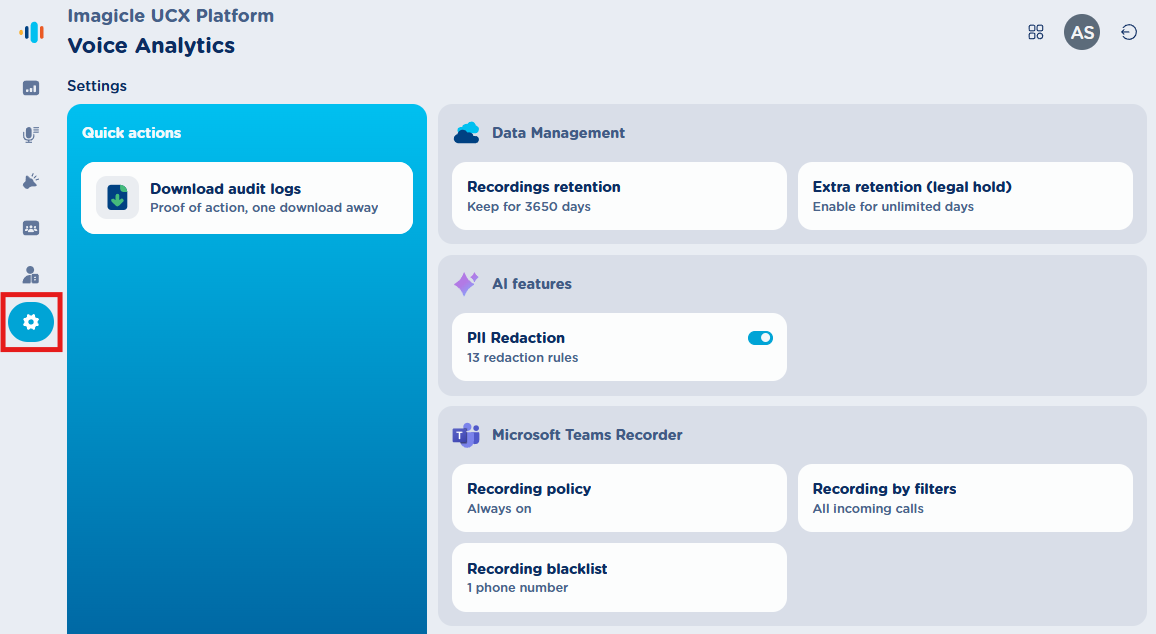Click the audit log download file icon
This screenshot has height=634, width=1156.
117,198
